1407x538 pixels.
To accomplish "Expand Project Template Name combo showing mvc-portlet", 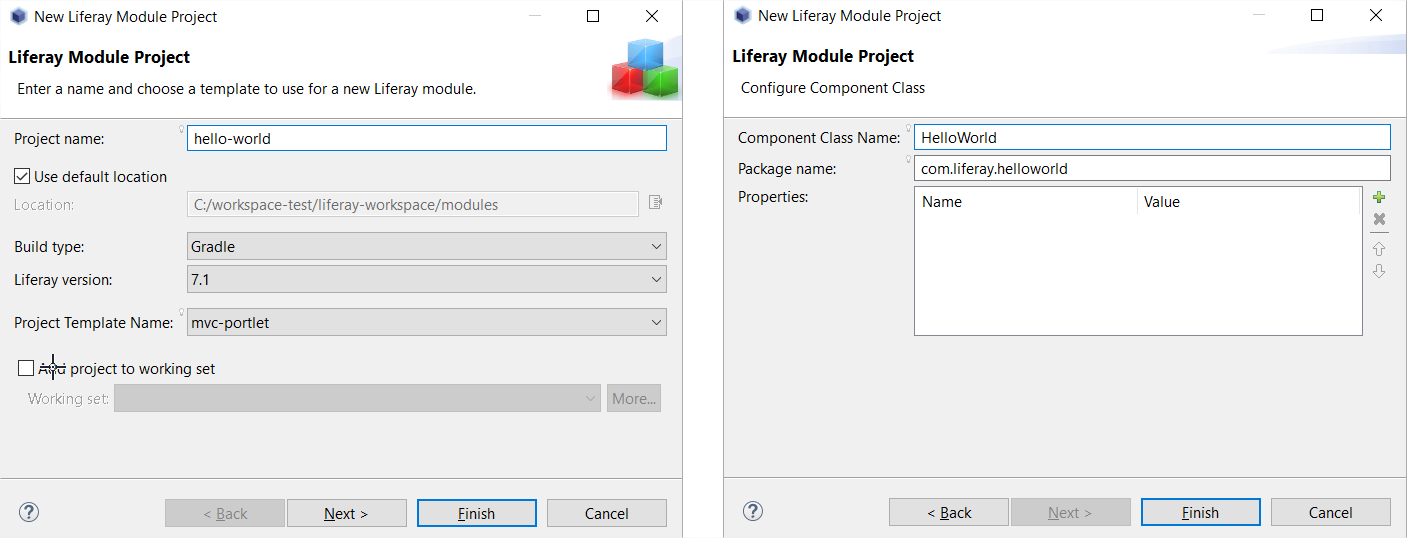I will coord(427,322).
